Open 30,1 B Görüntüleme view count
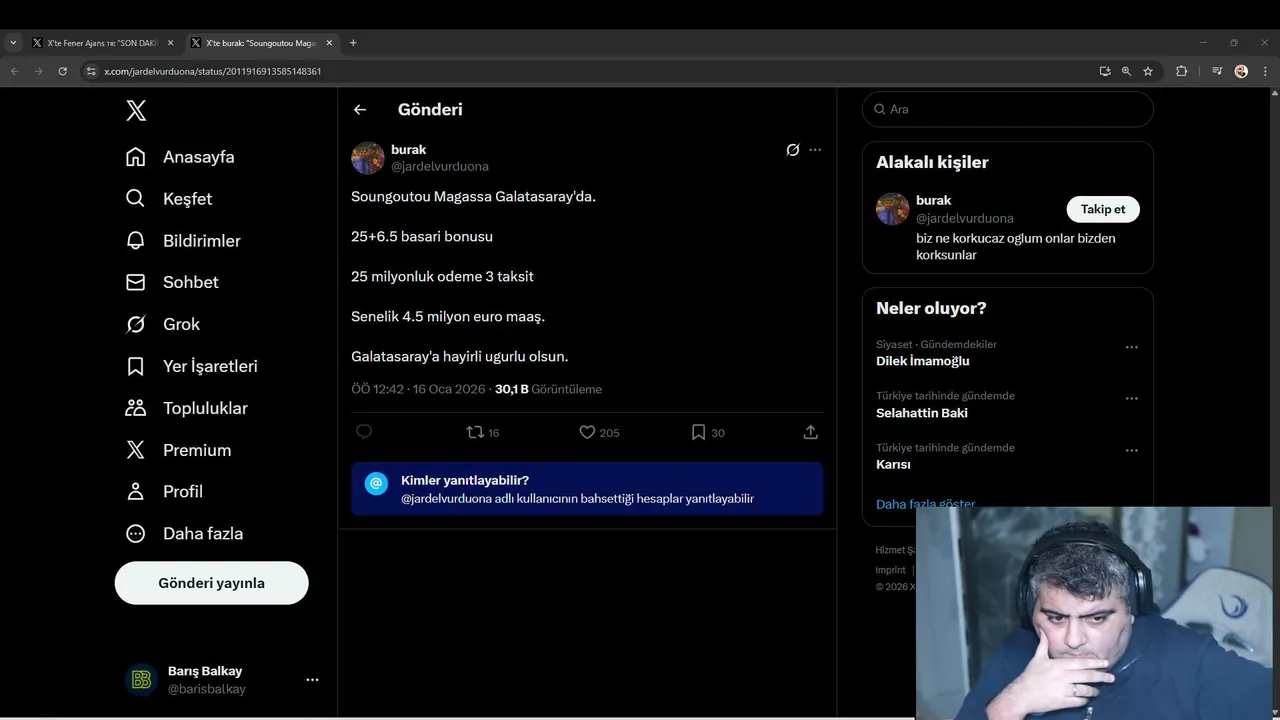1280x720 pixels. tap(548, 389)
